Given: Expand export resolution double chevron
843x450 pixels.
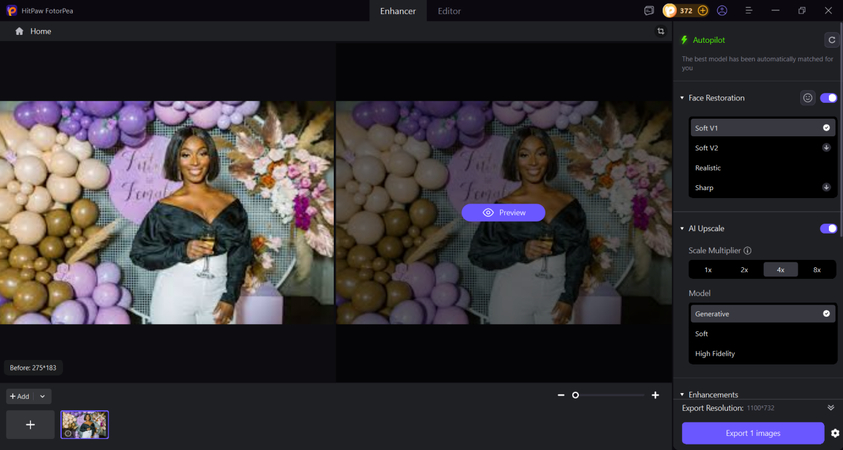Looking at the screenshot, I should pyautogui.click(x=831, y=408).
